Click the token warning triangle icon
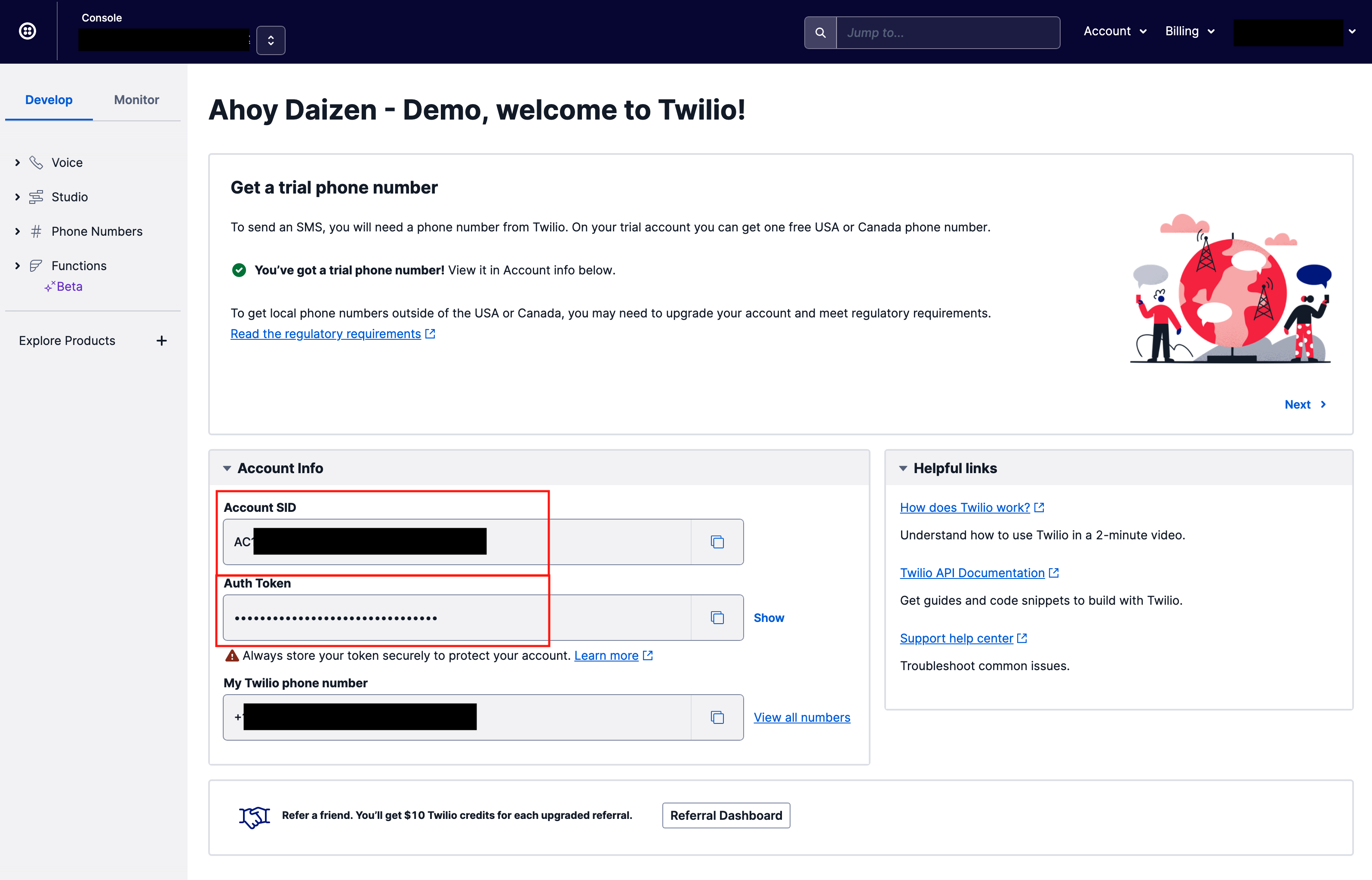Viewport: 1372px width, 880px height. point(232,655)
